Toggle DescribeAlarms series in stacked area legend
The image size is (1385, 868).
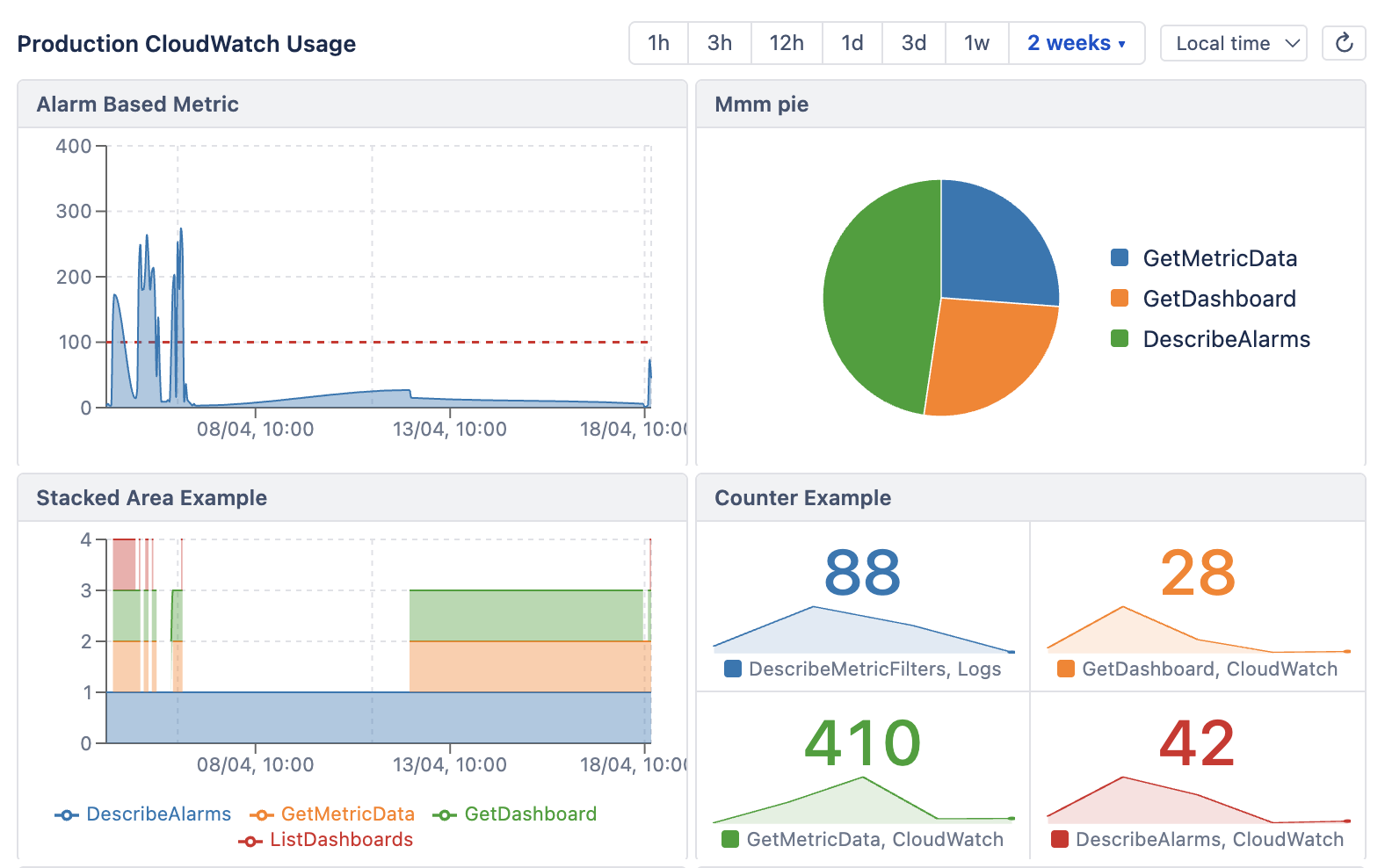point(143,814)
